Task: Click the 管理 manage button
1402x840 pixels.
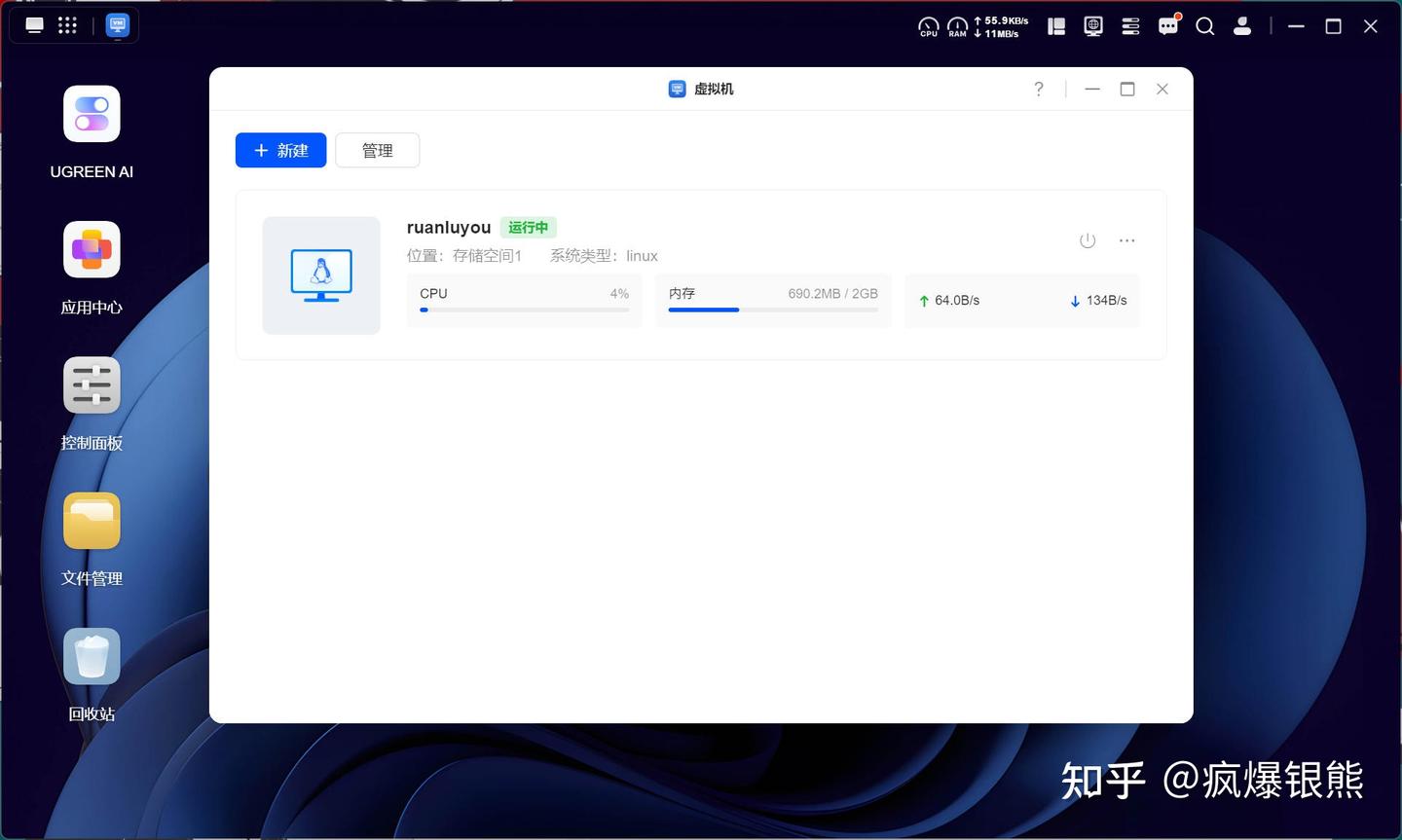Action: (378, 150)
